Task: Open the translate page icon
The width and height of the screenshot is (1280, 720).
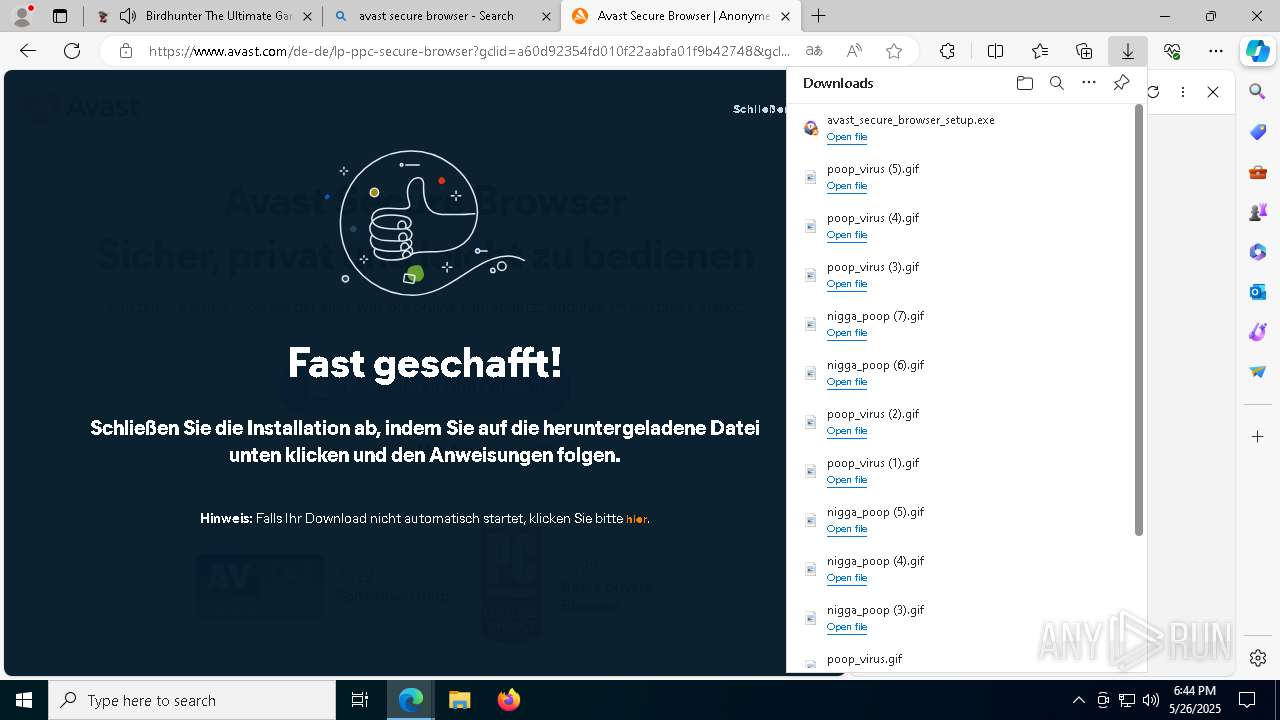Action: 814,51
